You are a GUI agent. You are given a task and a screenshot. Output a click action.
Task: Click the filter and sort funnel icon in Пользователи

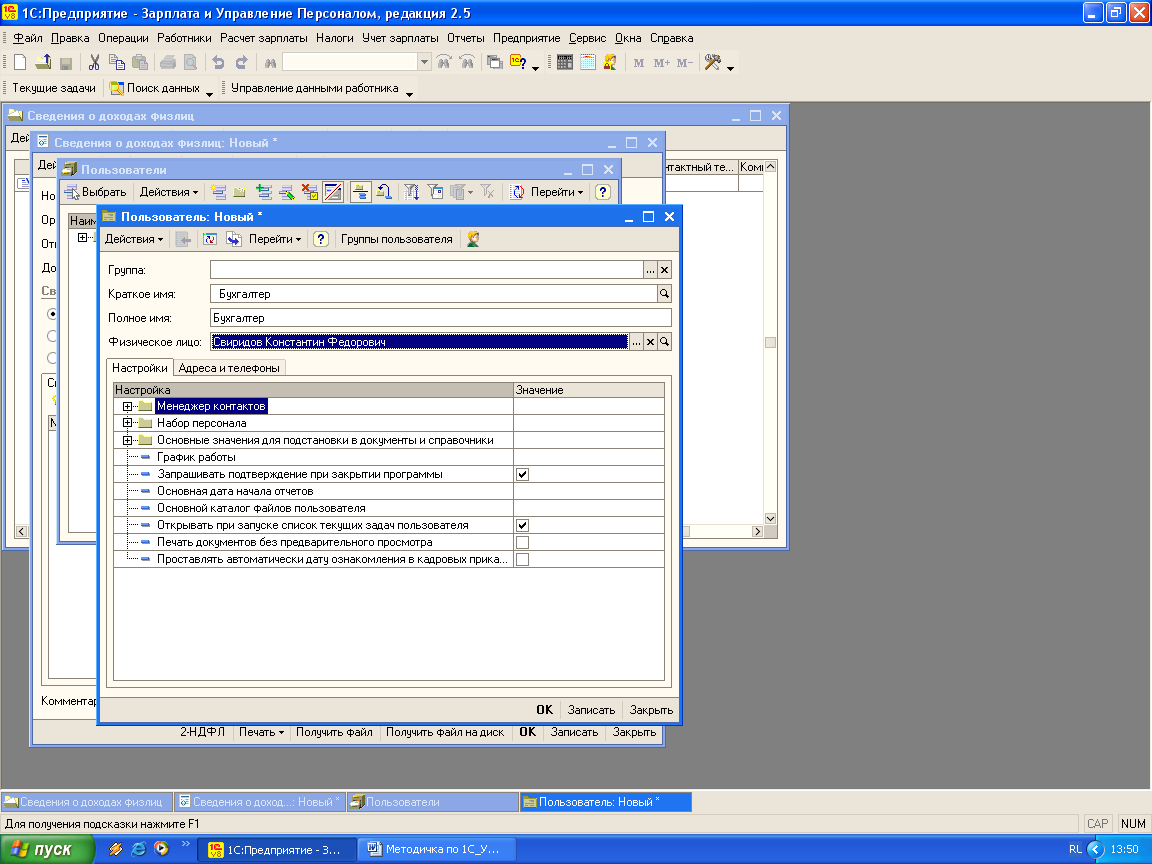click(x=411, y=192)
